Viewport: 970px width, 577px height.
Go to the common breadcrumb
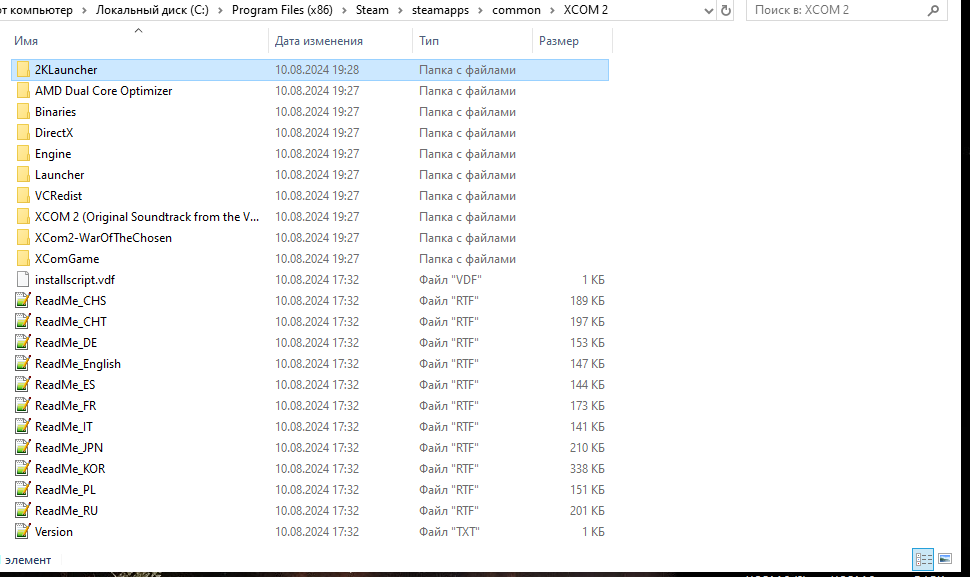tap(517, 11)
